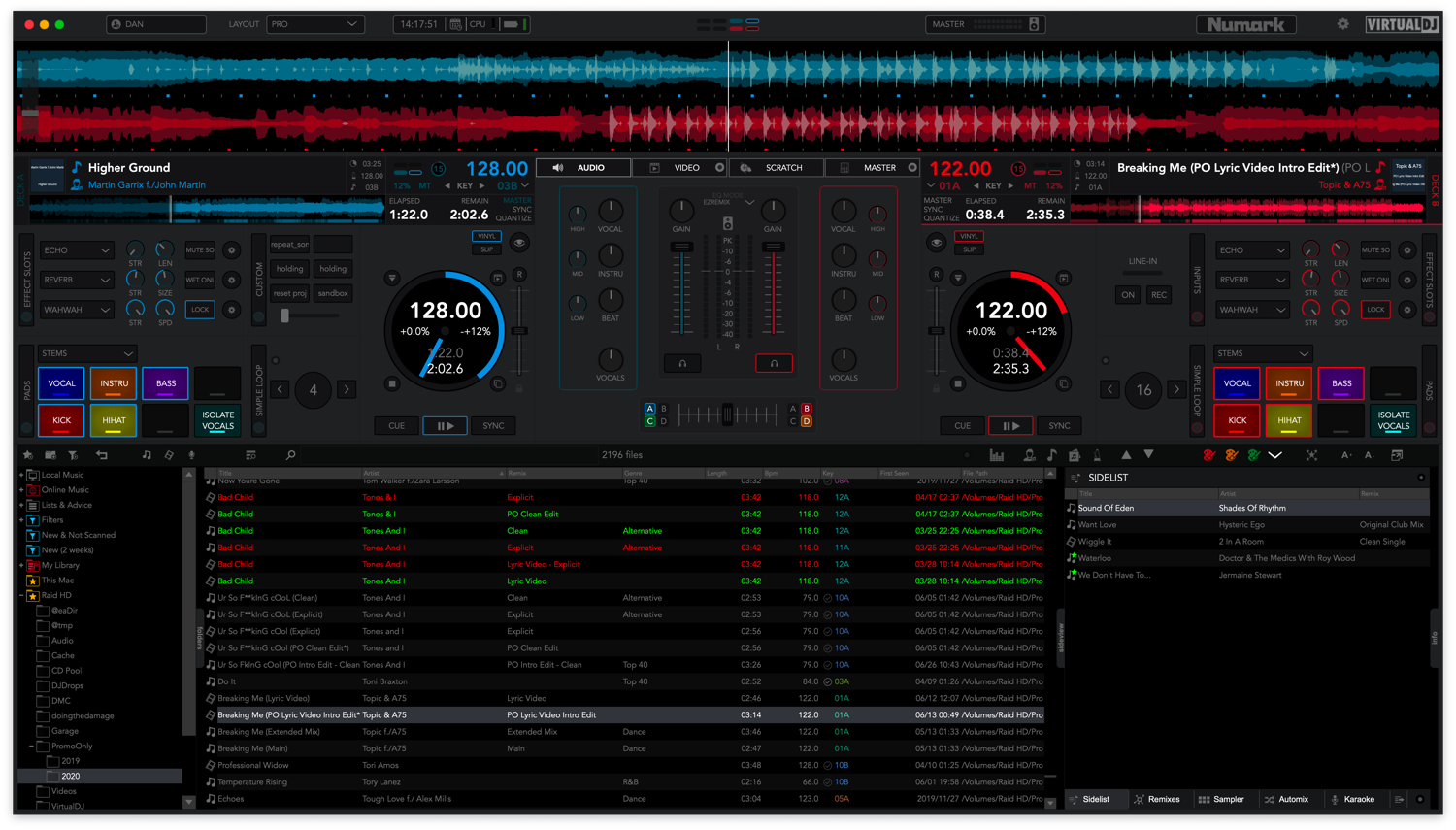Viewport: 1456px width, 830px height.
Task: Click right deck stop square icon
Action: [x=957, y=383]
